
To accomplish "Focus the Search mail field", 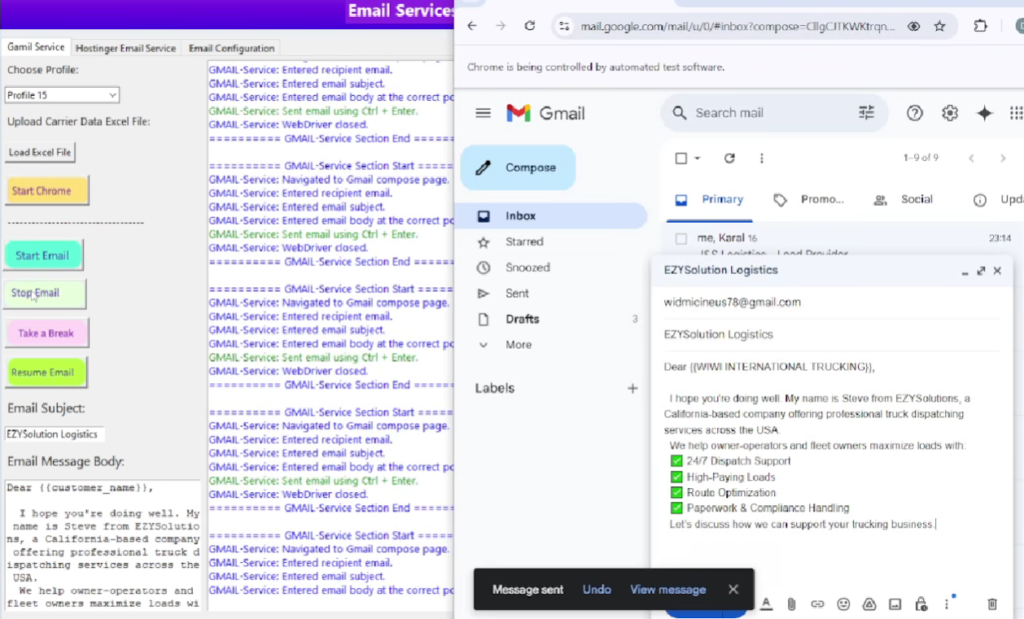I will (x=774, y=113).
